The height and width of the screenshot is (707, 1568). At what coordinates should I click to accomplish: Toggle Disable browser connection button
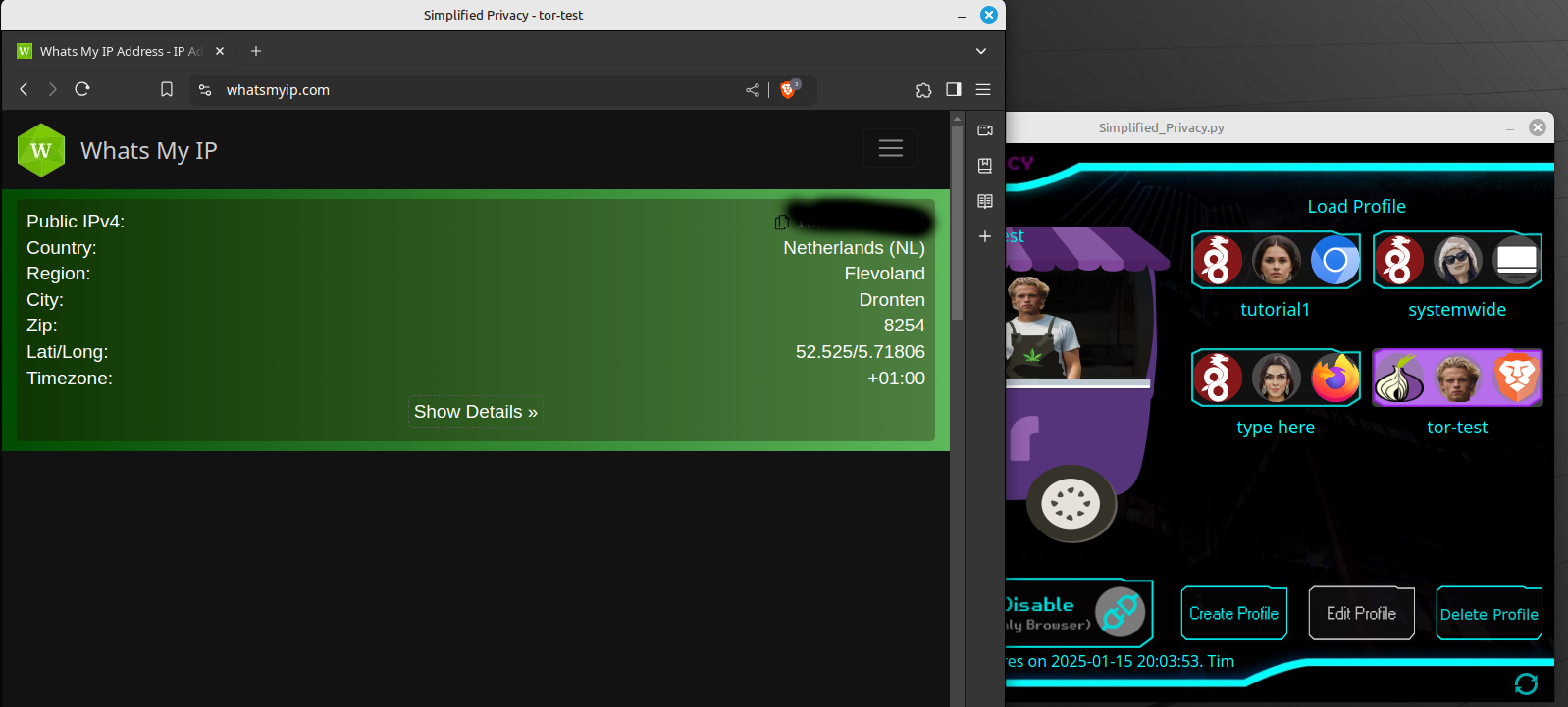point(1079,613)
